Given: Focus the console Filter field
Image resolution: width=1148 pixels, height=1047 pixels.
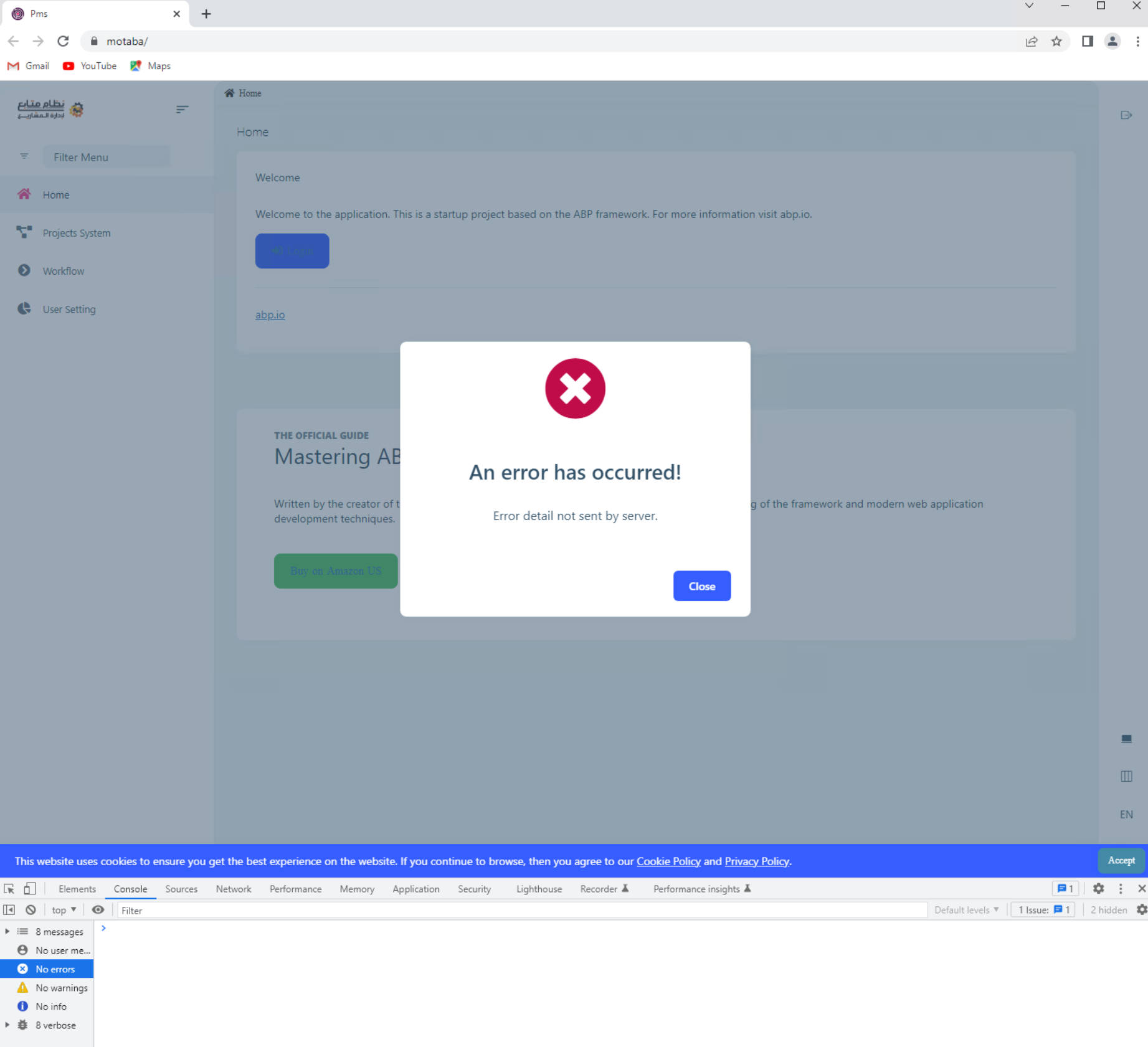Looking at the screenshot, I should click(522, 911).
